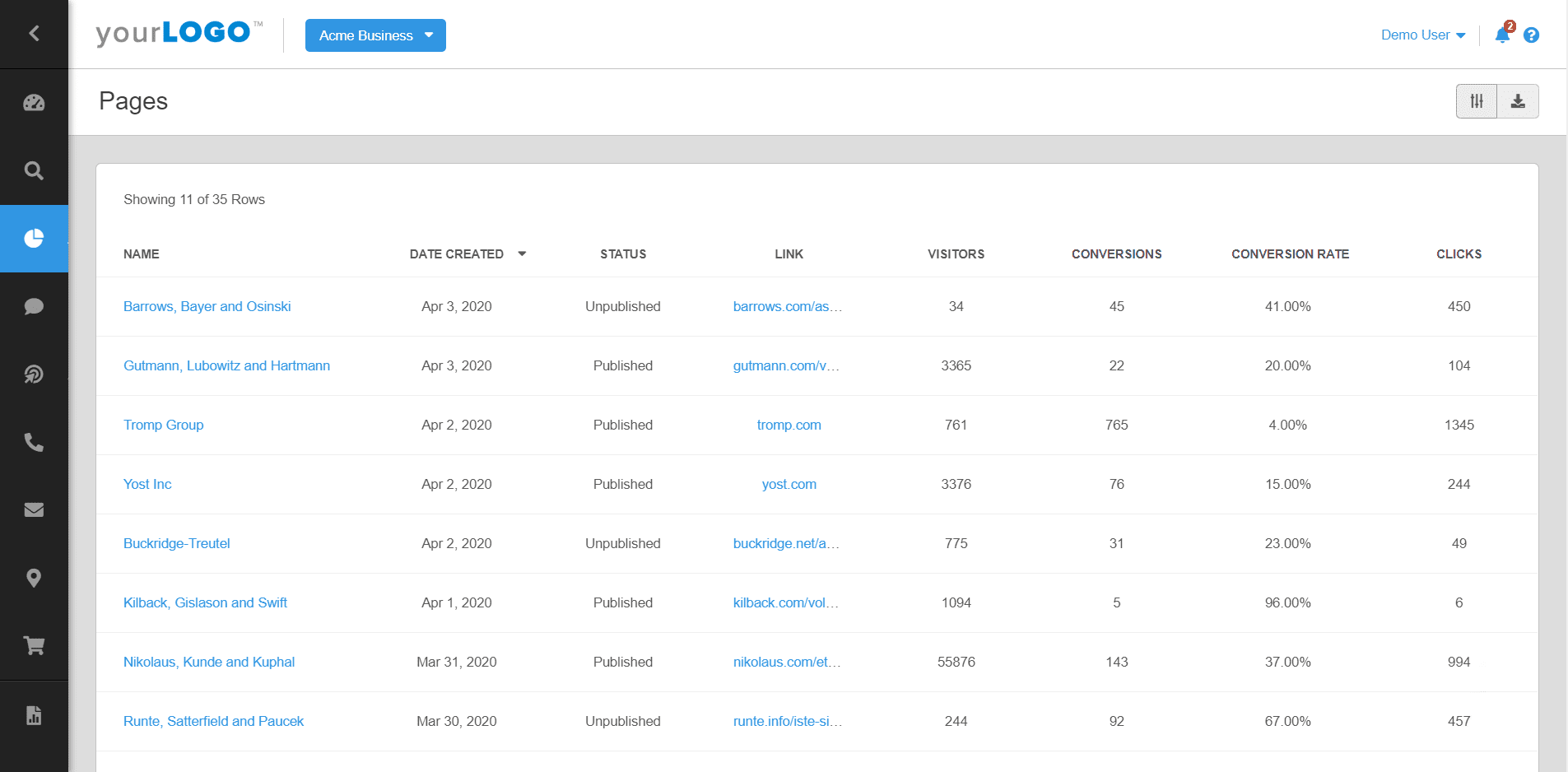
Task: Select visitors value 3376
Action: tap(956, 484)
